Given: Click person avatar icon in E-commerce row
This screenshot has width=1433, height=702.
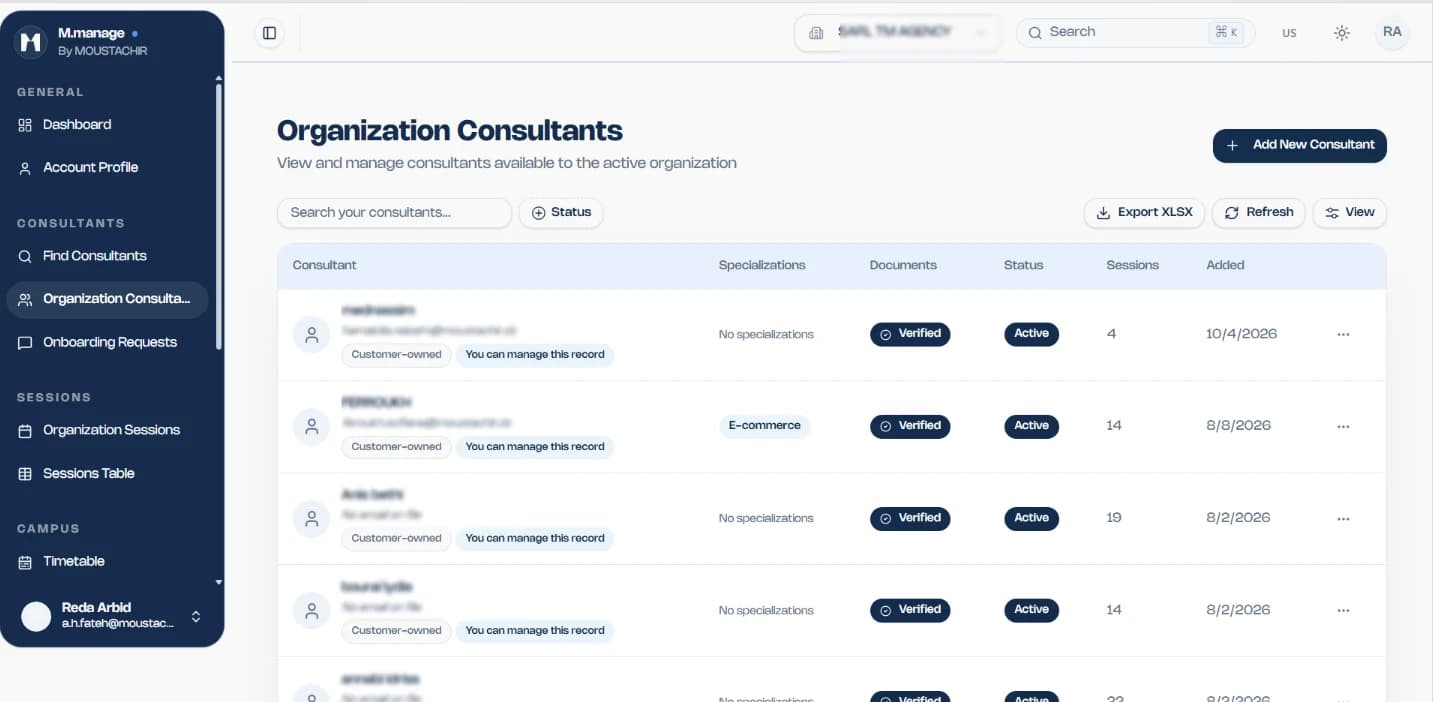Looking at the screenshot, I should point(311,427).
